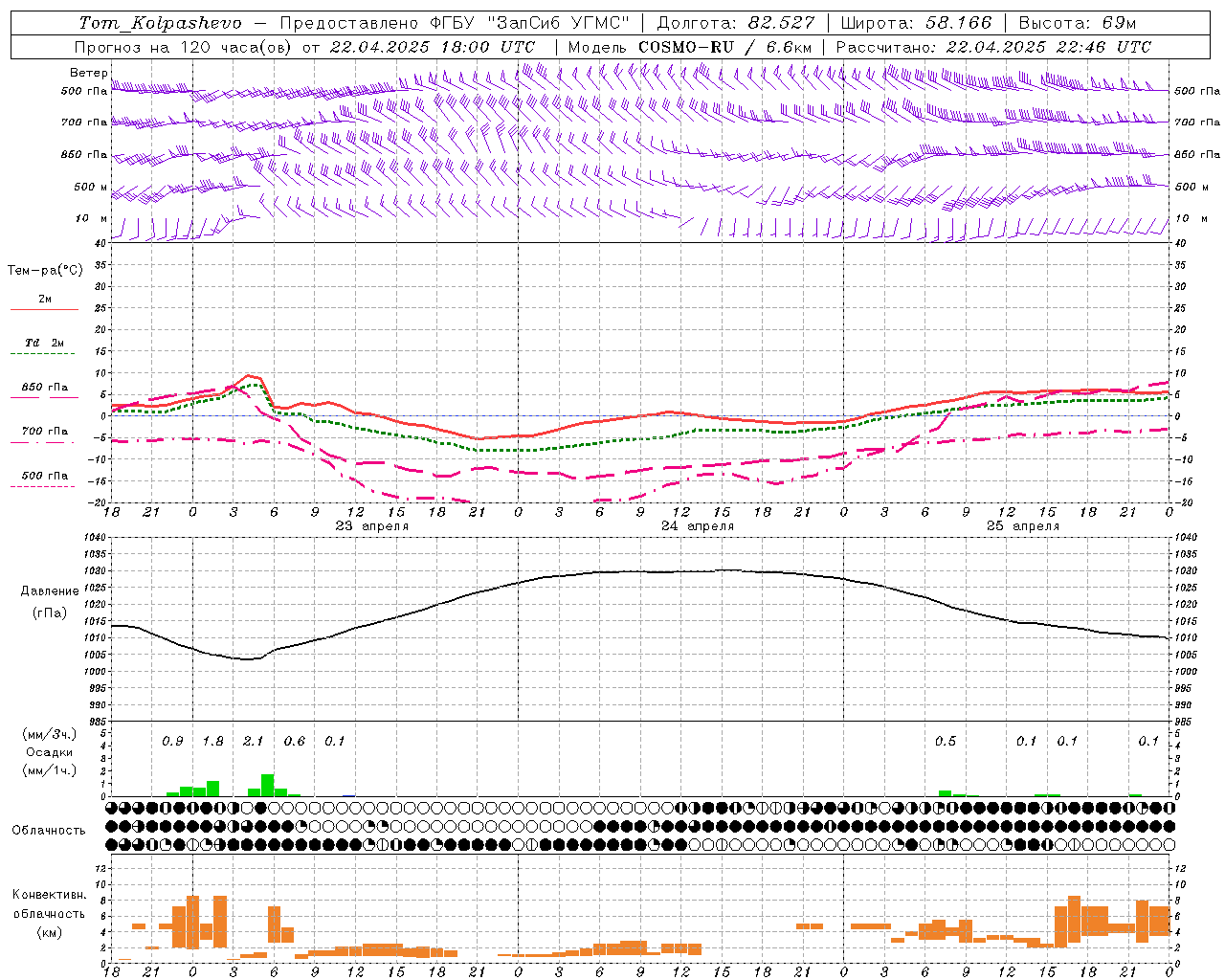The image size is (1225, 980).
Task: Click the '2м' temperature legend entry
Action: point(45,300)
